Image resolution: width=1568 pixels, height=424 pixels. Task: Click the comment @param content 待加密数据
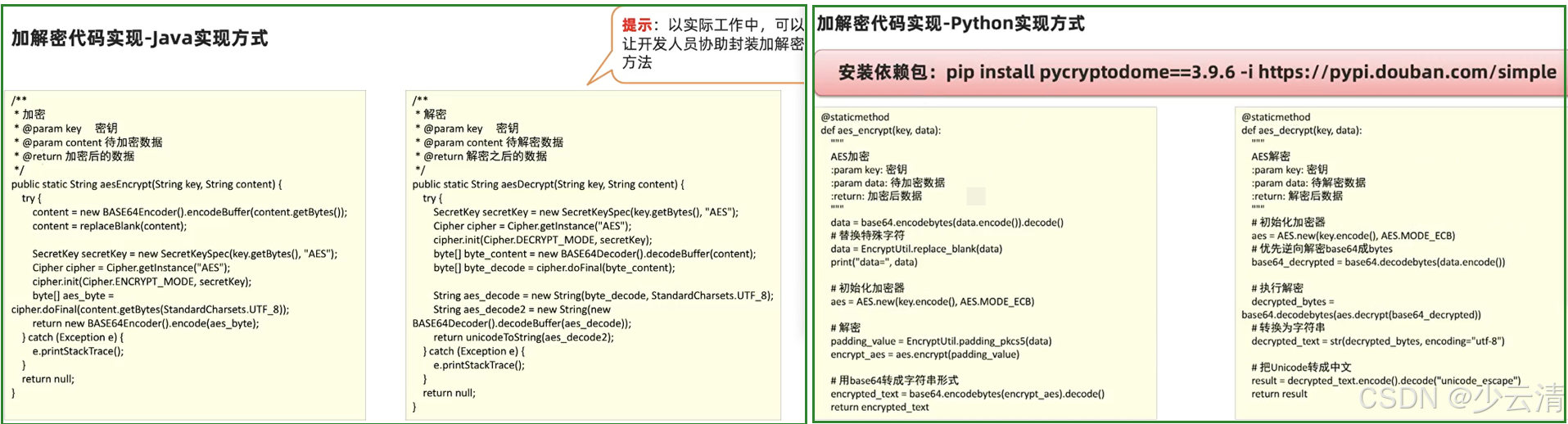[x=88, y=142]
